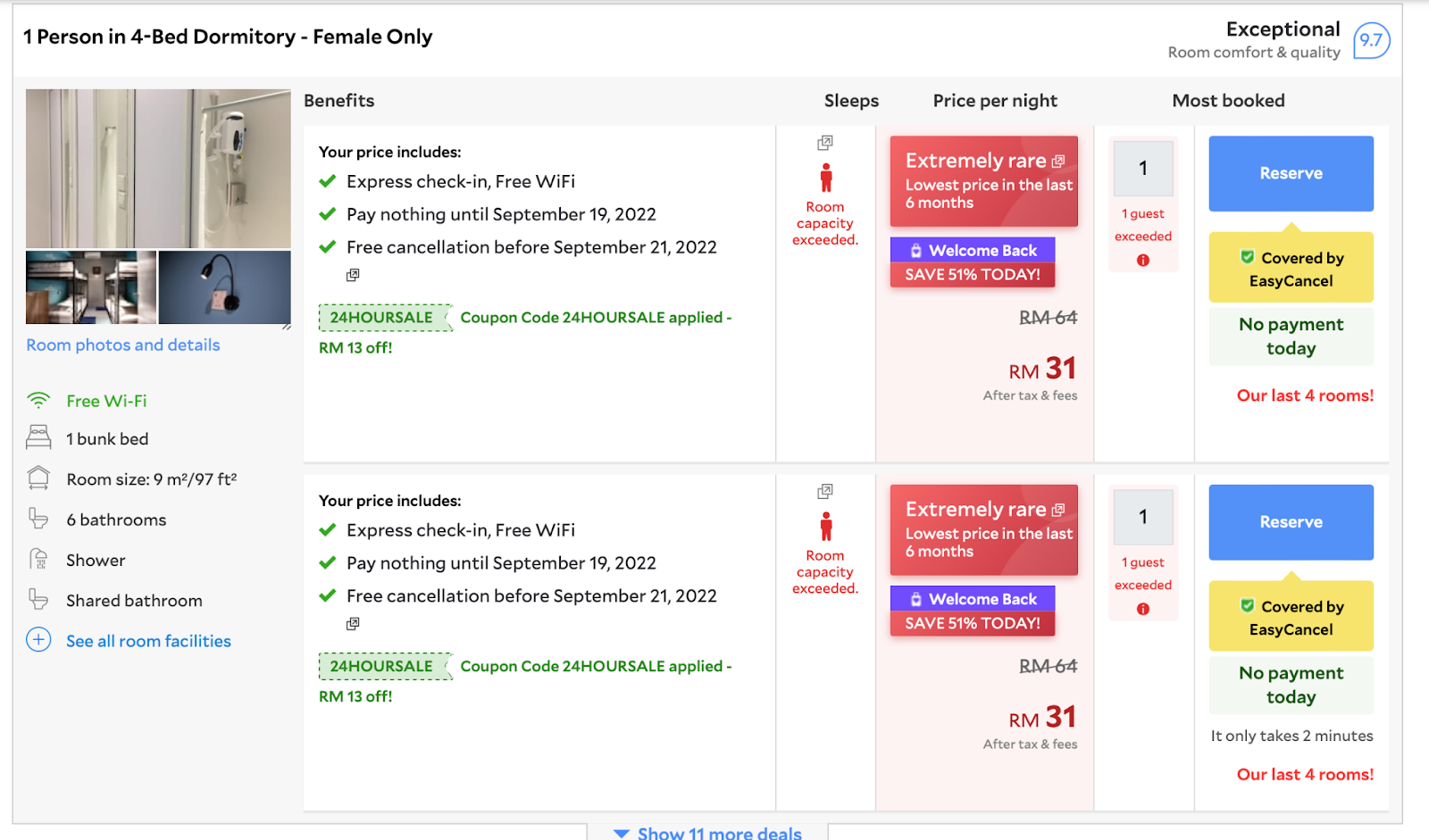1429x840 pixels.
Task: Reserve the second dormitory offer
Action: (1291, 522)
